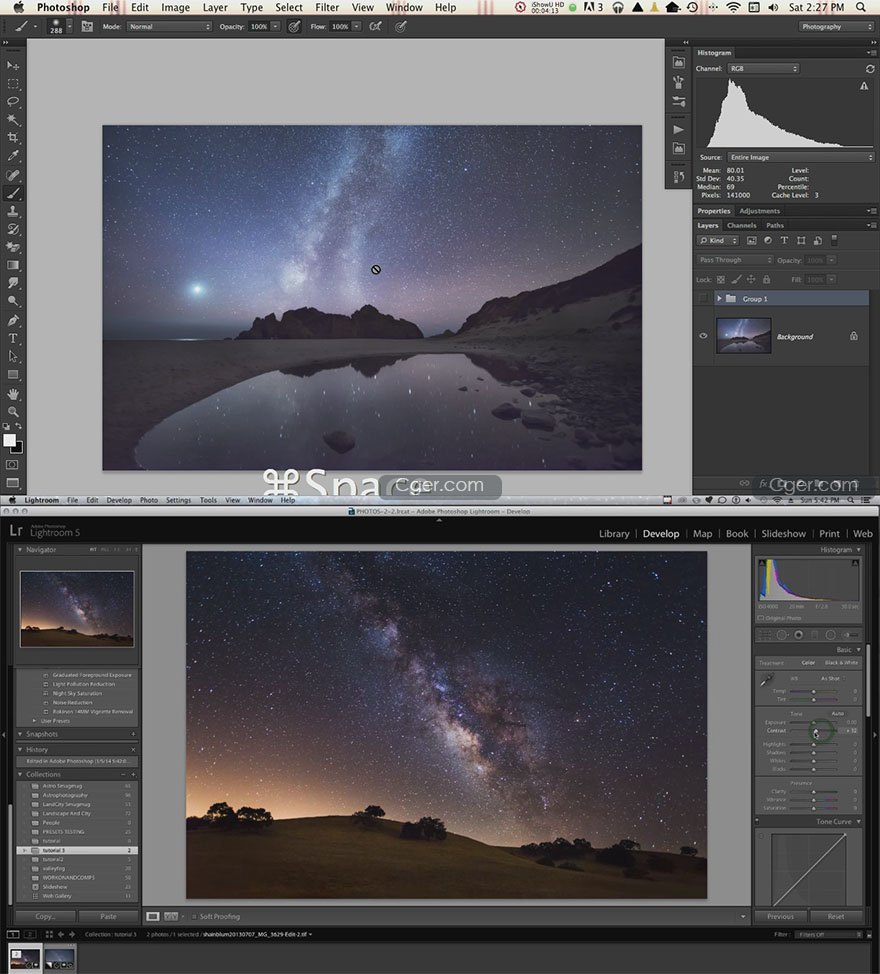880x974 pixels.
Task: Click the Lightroom Reset button
Action: (836, 916)
